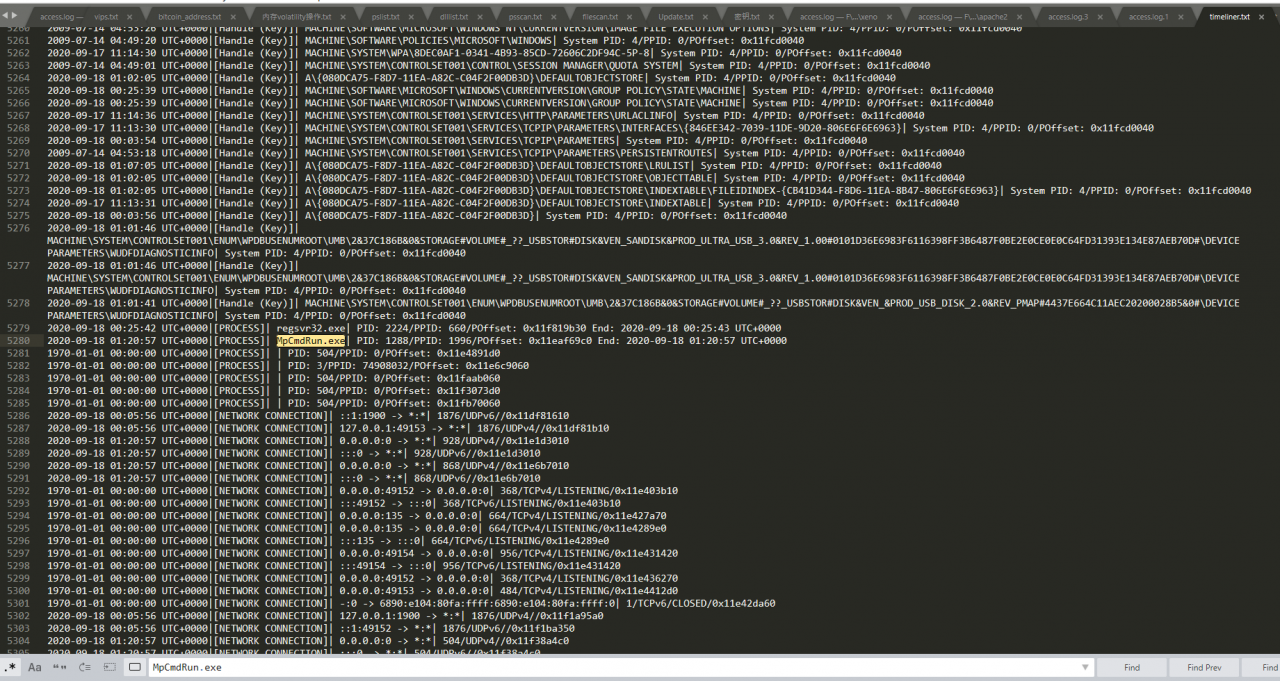This screenshot has width=1280, height=681.
Task: Click PID: 3/PPID: 74908032 text
Action: [x=347, y=365]
